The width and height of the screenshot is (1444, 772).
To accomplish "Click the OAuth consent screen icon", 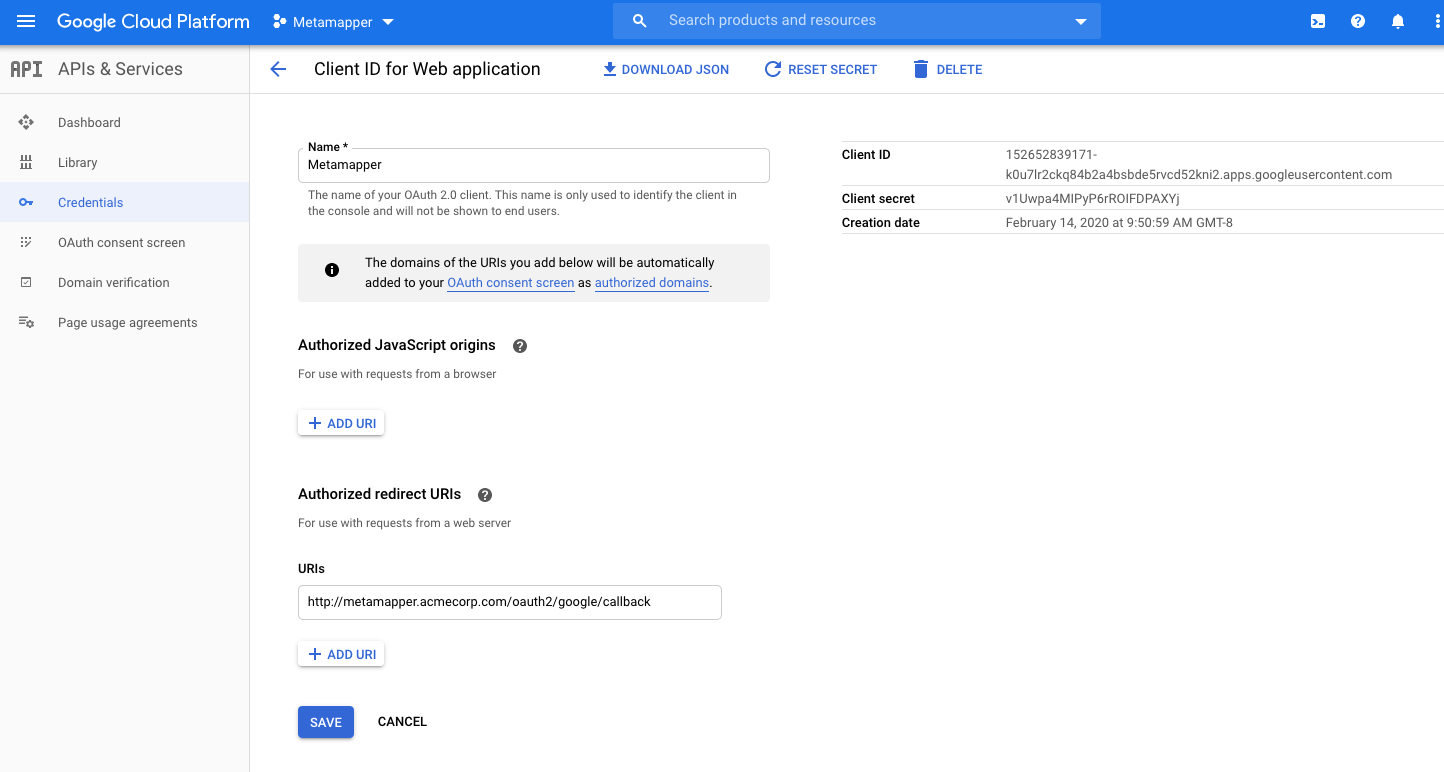I will pos(26,242).
